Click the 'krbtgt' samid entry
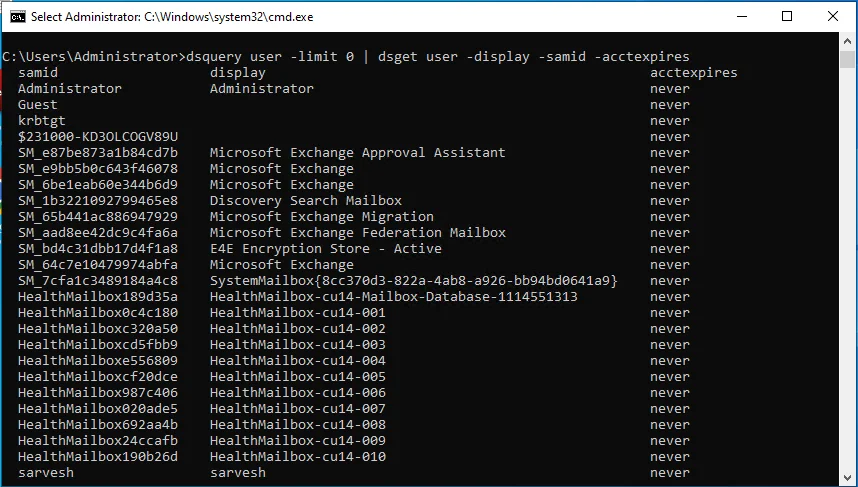This screenshot has height=487, width=858. pyautogui.click(x=42, y=120)
